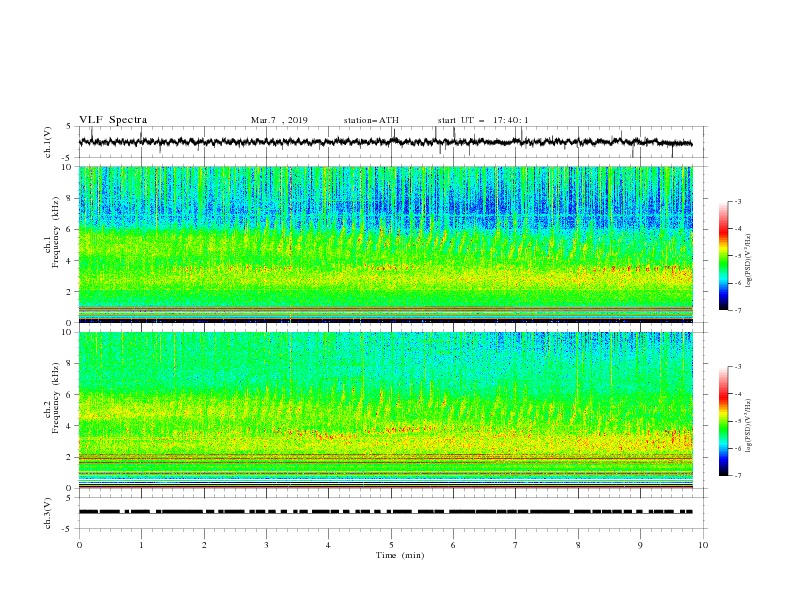This screenshot has width=792, height=612.
Task: Click the ch.1 colorbar log(PSD) unit label
Action: pos(749,261)
